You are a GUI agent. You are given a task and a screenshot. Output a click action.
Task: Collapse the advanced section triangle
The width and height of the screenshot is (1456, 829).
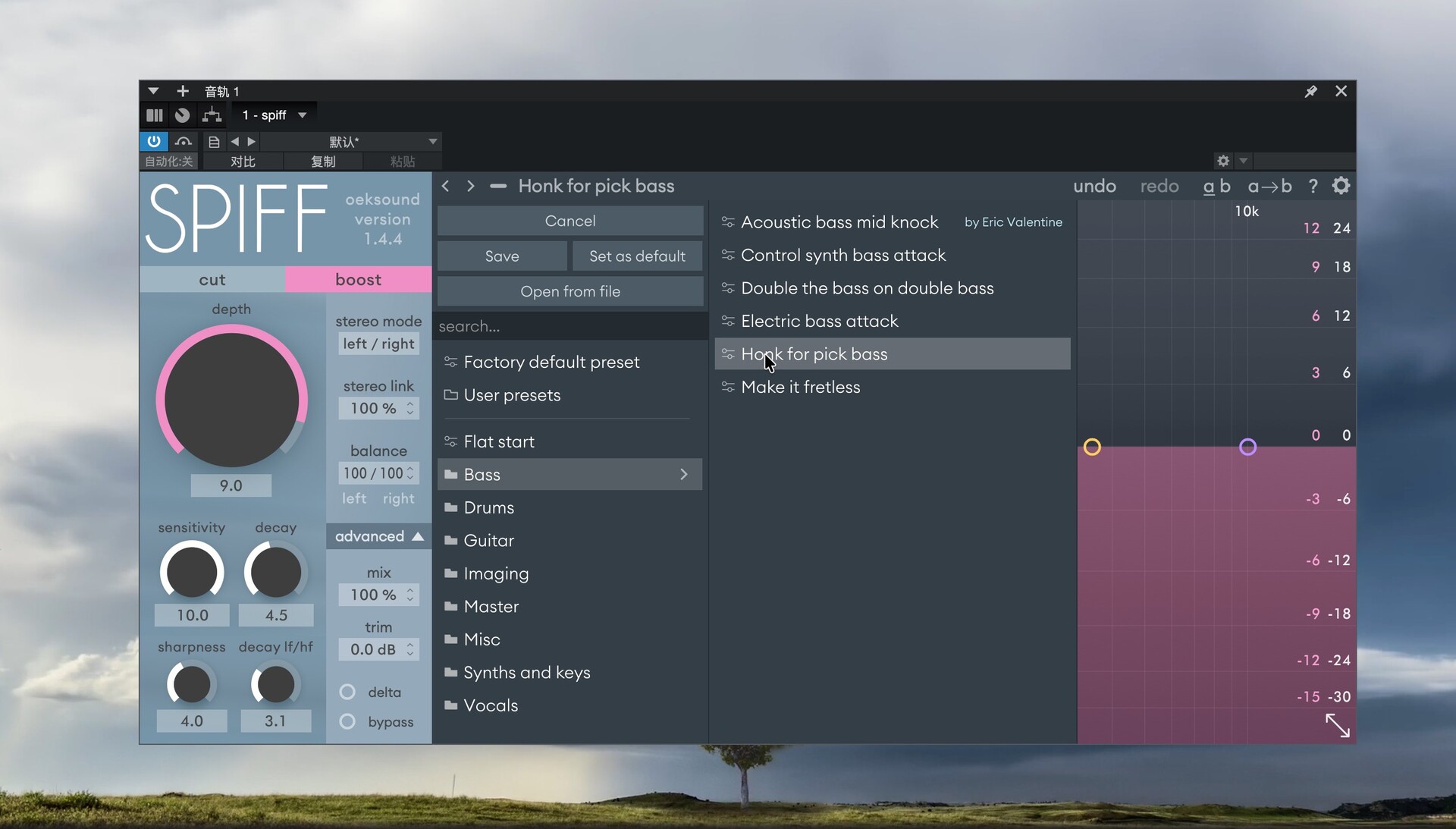click(418, 536)
